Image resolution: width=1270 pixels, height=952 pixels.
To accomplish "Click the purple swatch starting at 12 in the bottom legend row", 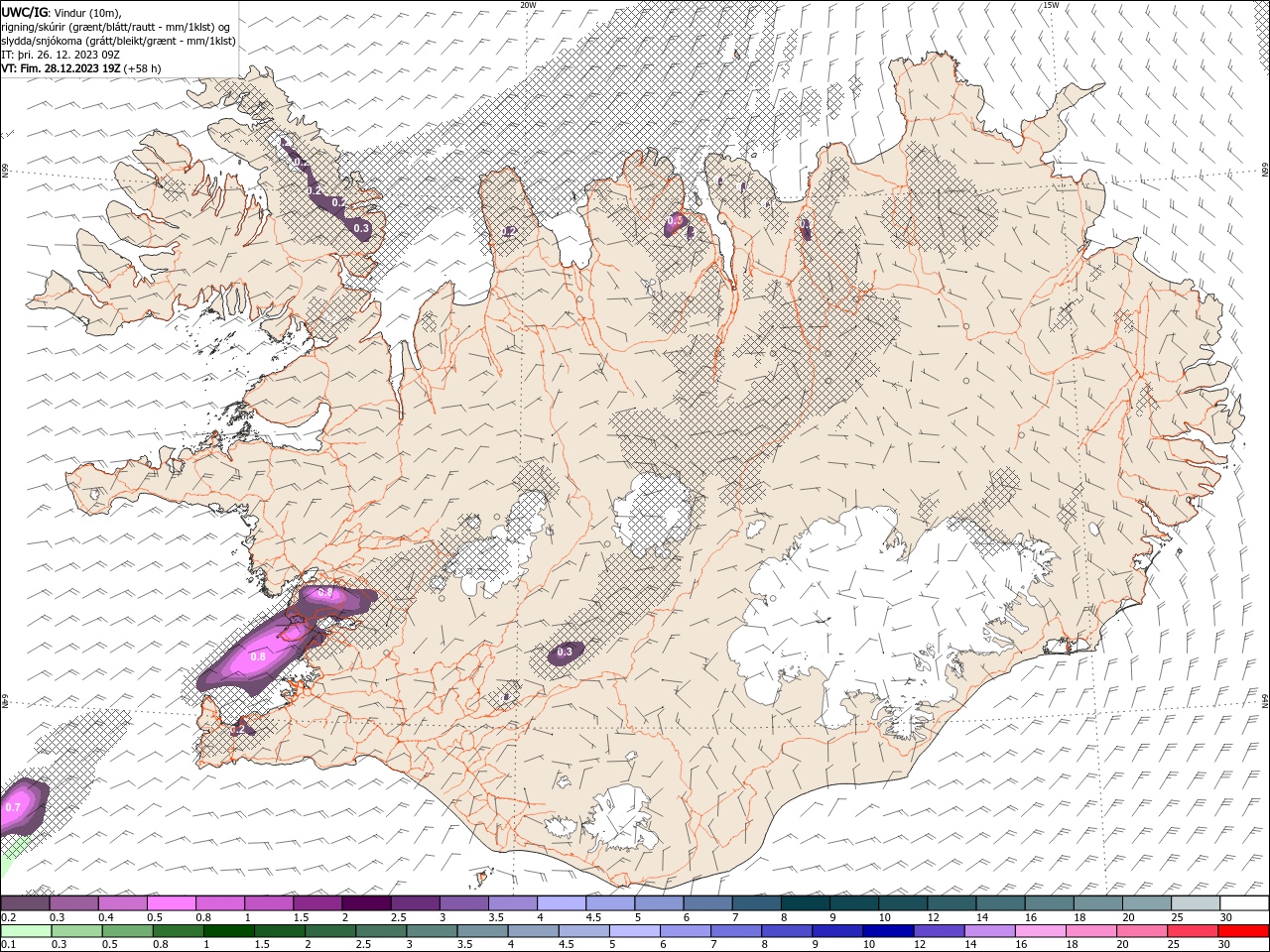I will (939, 931).
